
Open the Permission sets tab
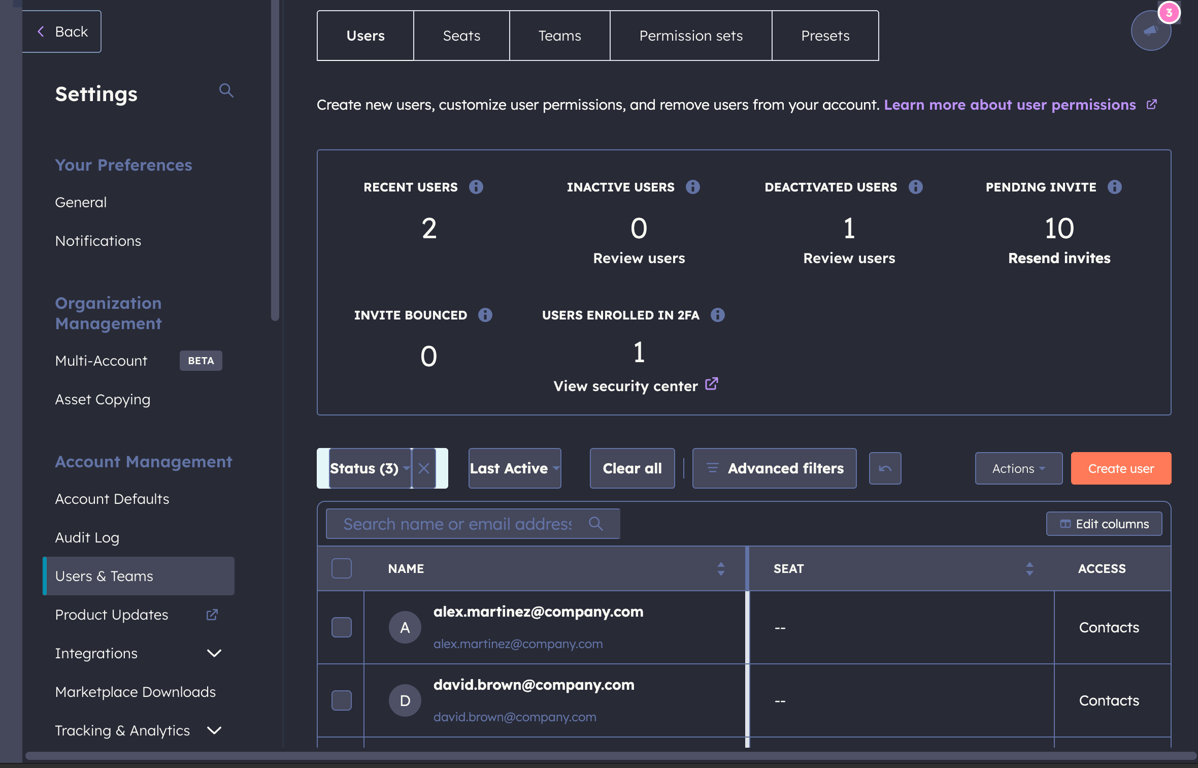click(690, 35)
